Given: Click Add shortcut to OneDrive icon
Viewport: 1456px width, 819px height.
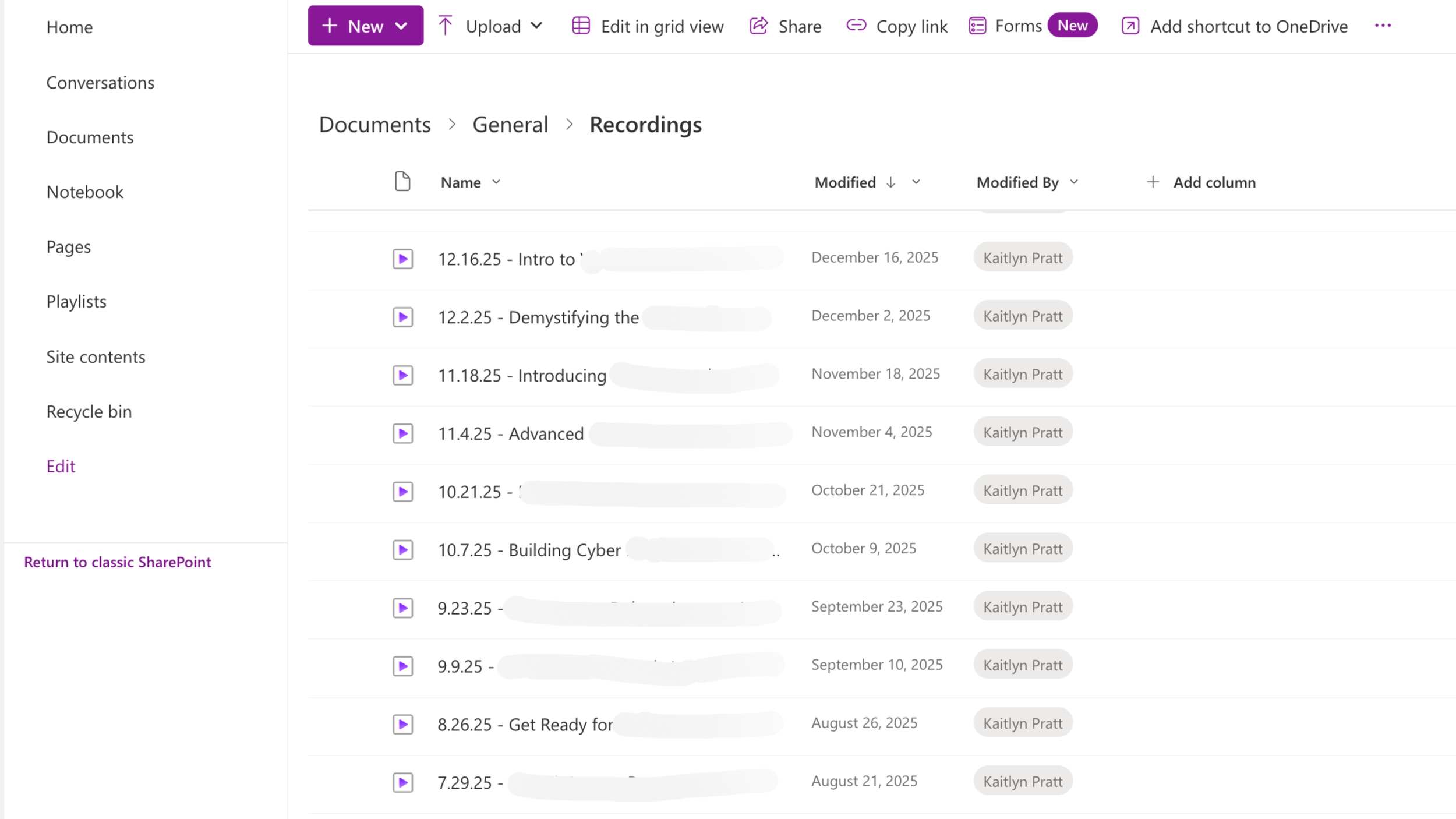Looking at the screenshot, I should pyautogui.click(x=1130, y=26).
